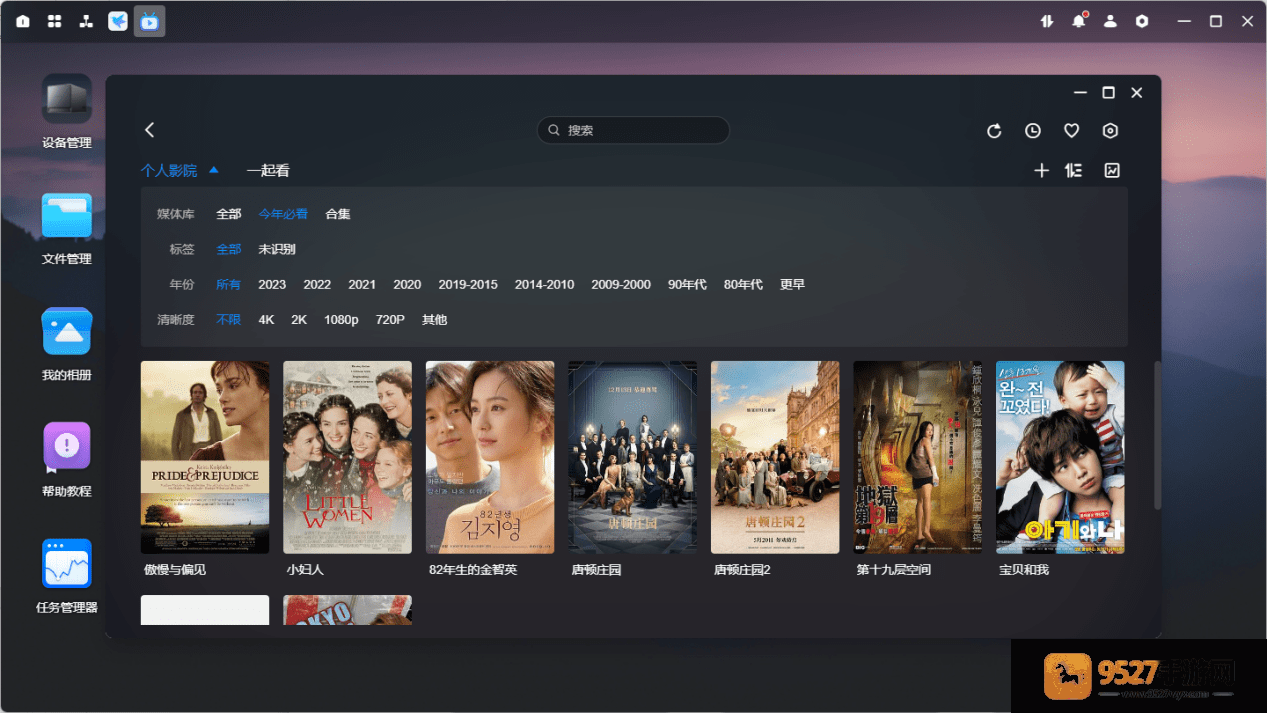Filter by 未识别 tag

[277, 249]
